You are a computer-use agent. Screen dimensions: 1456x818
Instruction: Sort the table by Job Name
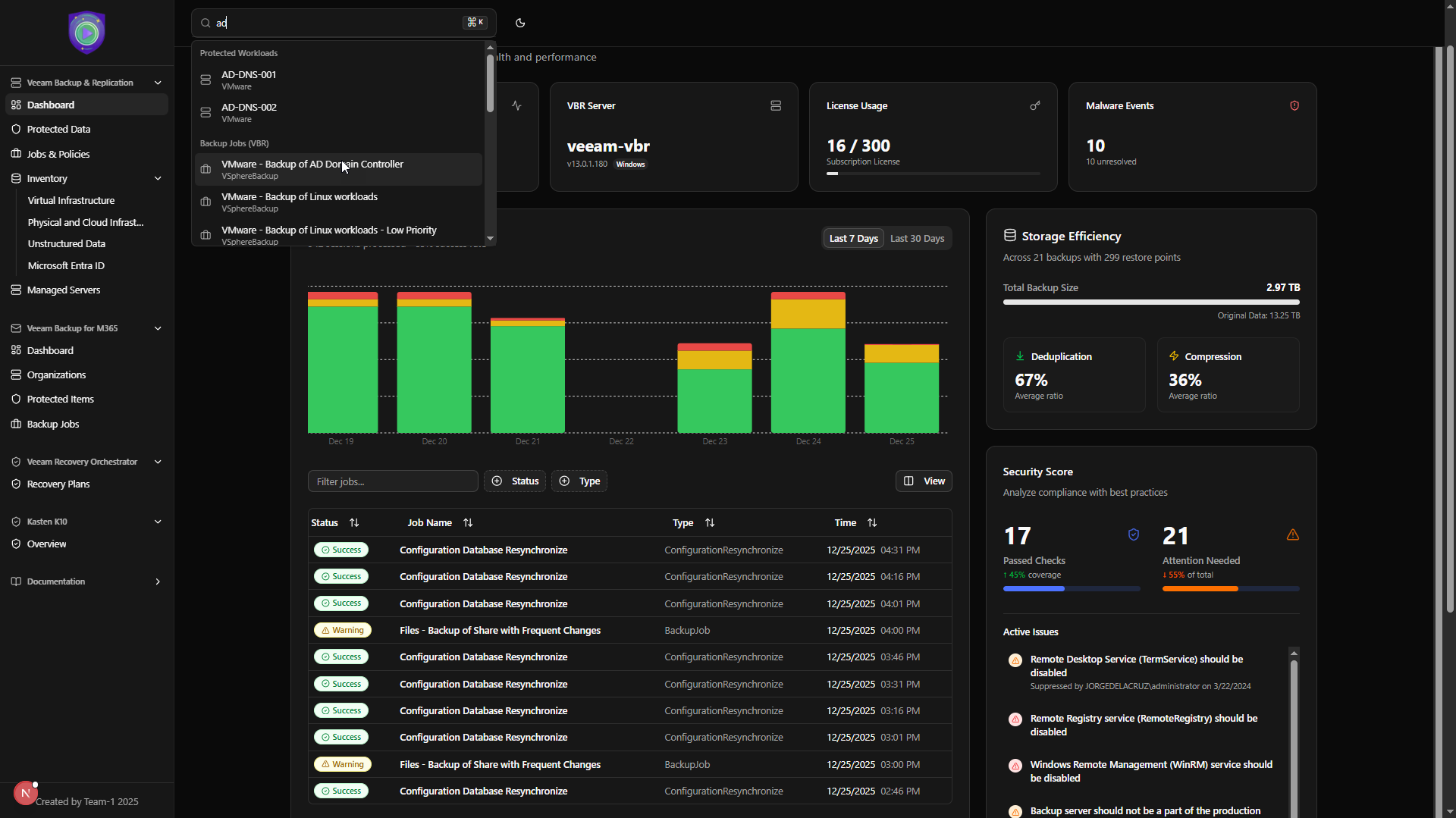click(x=439, y=522)
